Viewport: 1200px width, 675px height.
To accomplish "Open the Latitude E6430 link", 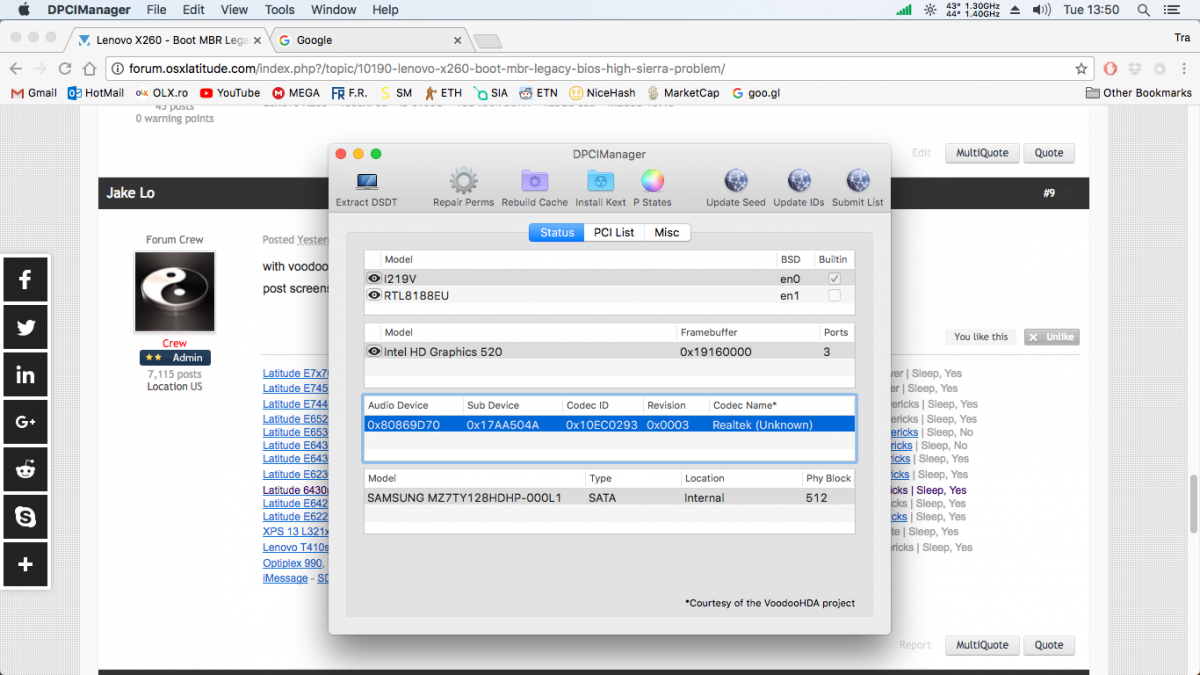I will 295,490.
